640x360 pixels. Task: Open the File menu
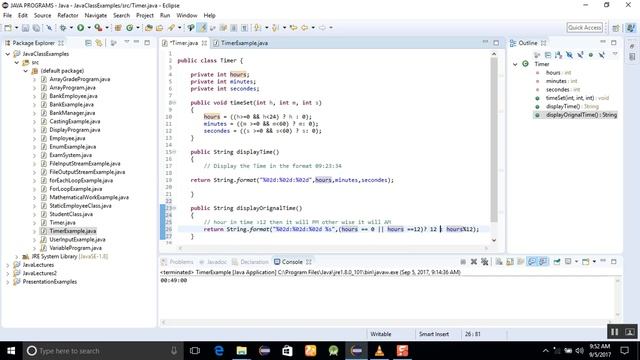click(x=7, y=16)
